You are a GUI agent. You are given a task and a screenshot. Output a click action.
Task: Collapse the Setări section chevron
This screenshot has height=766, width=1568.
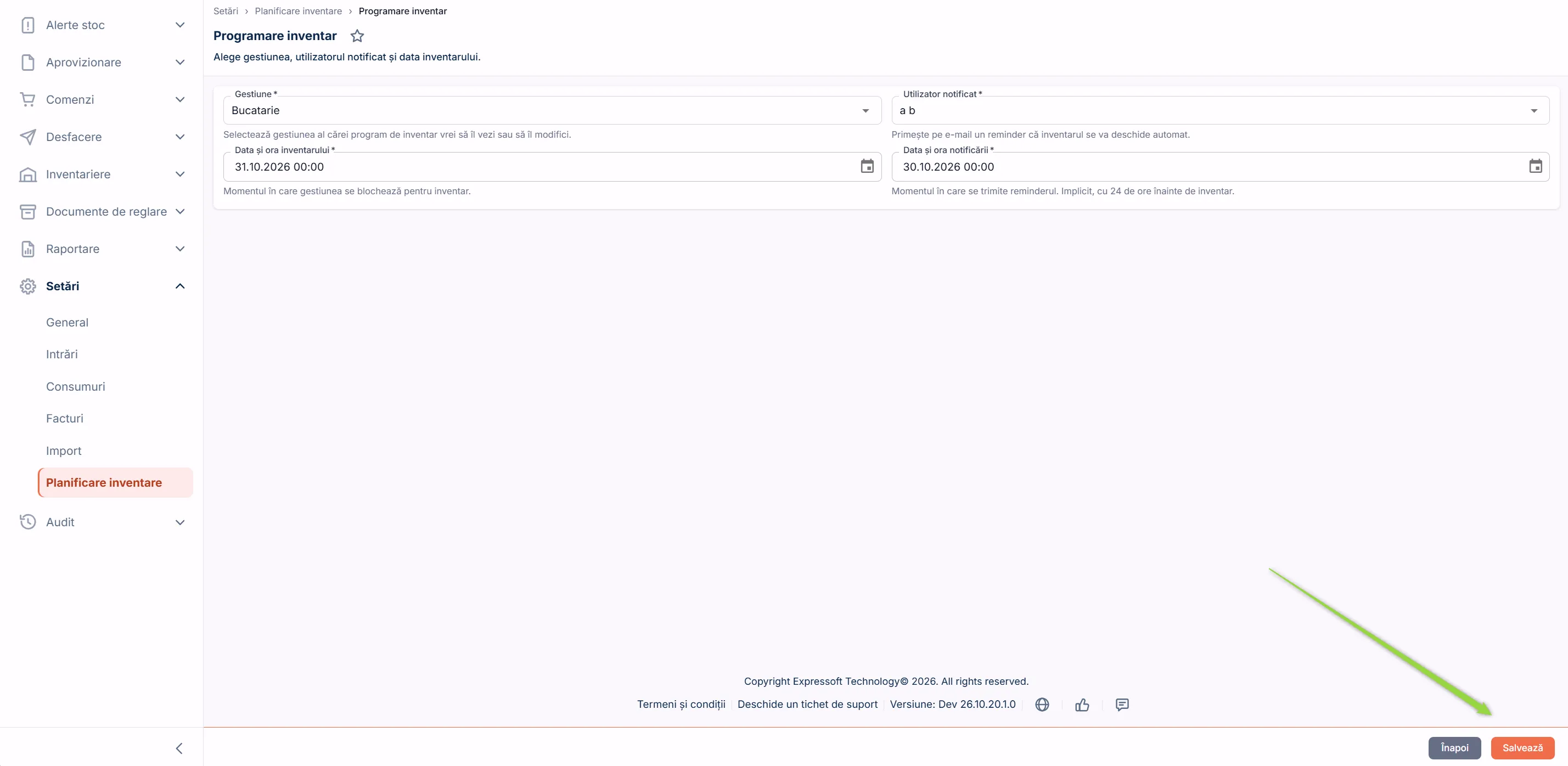pyautogui.click(x=179, y=286)
